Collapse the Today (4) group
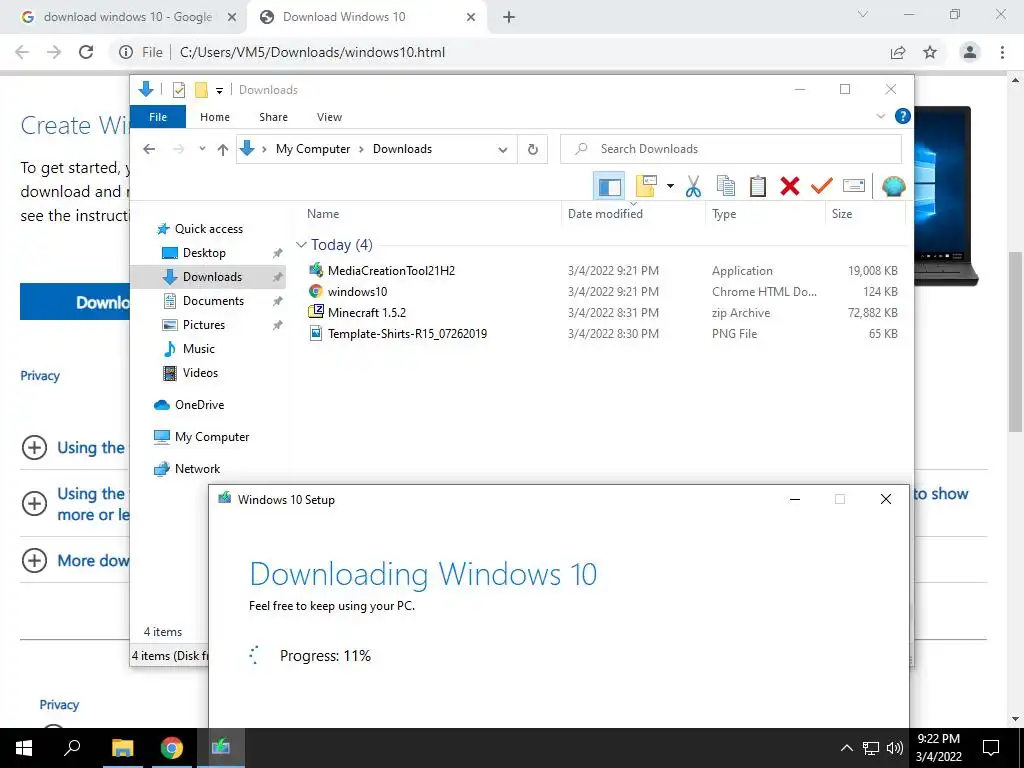1024x768 pixels. (x=301, y=245)
